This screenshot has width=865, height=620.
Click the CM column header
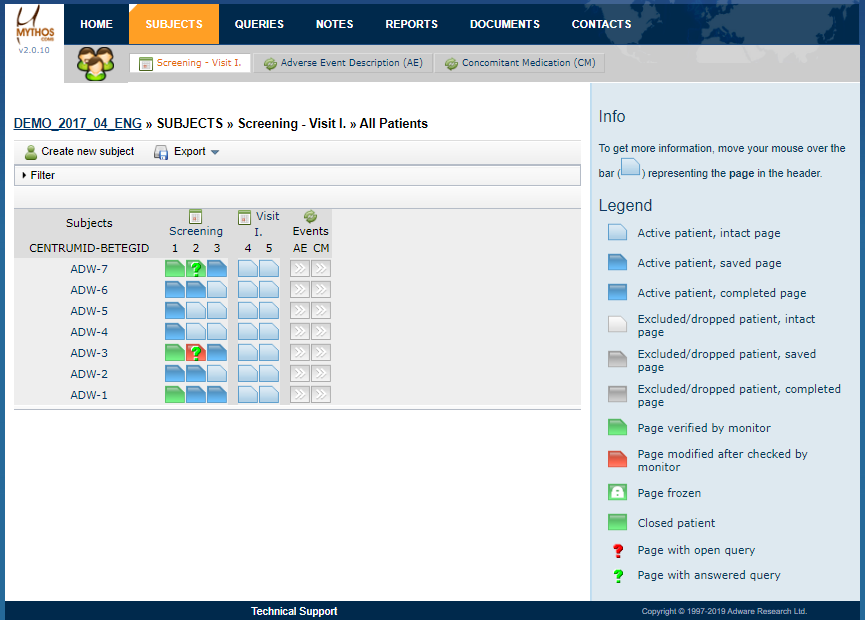coord(321,248)
